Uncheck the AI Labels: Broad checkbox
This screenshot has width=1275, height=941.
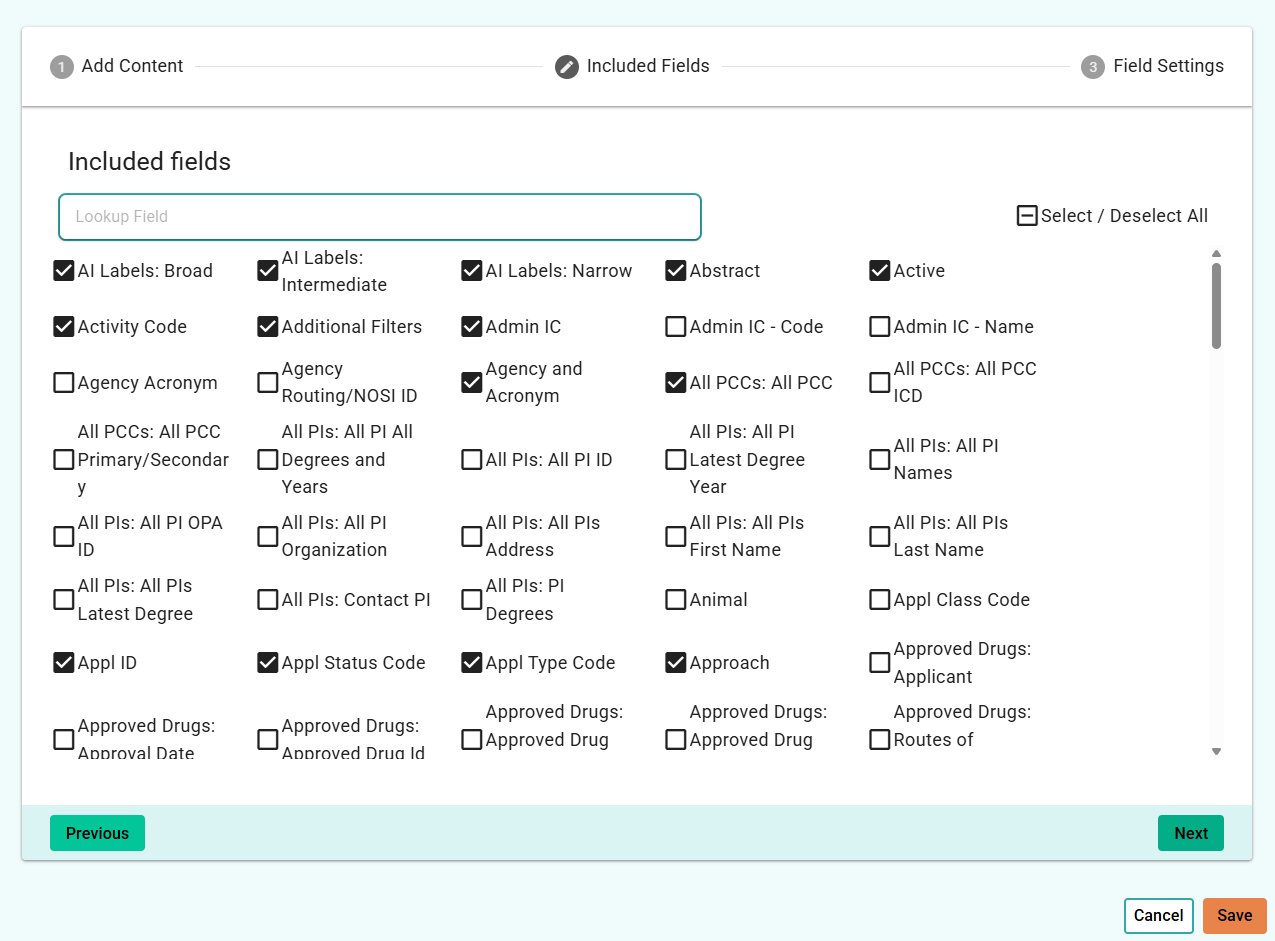pos(64,271)
